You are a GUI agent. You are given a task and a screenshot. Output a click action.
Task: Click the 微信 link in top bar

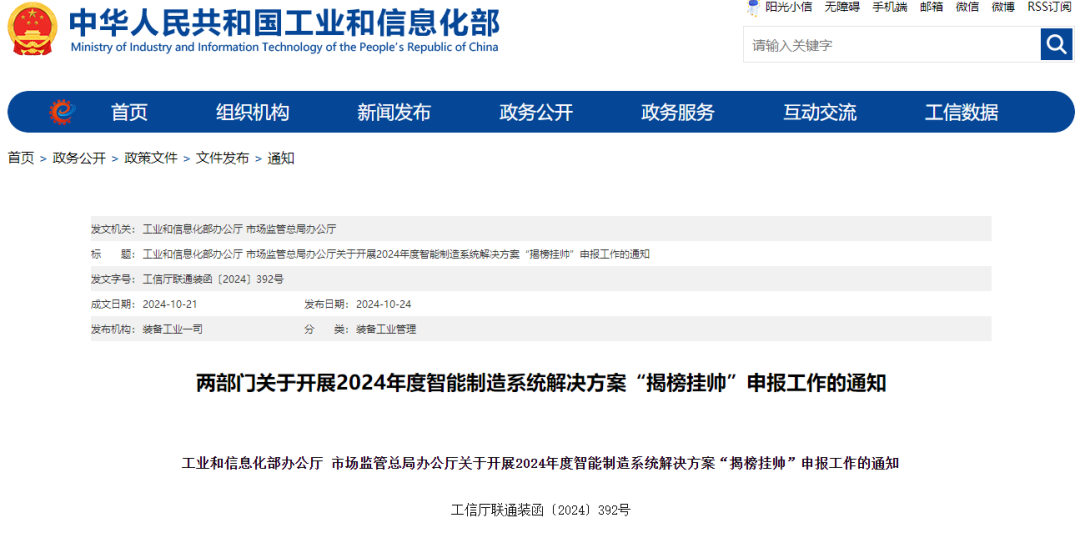point(967,7)
